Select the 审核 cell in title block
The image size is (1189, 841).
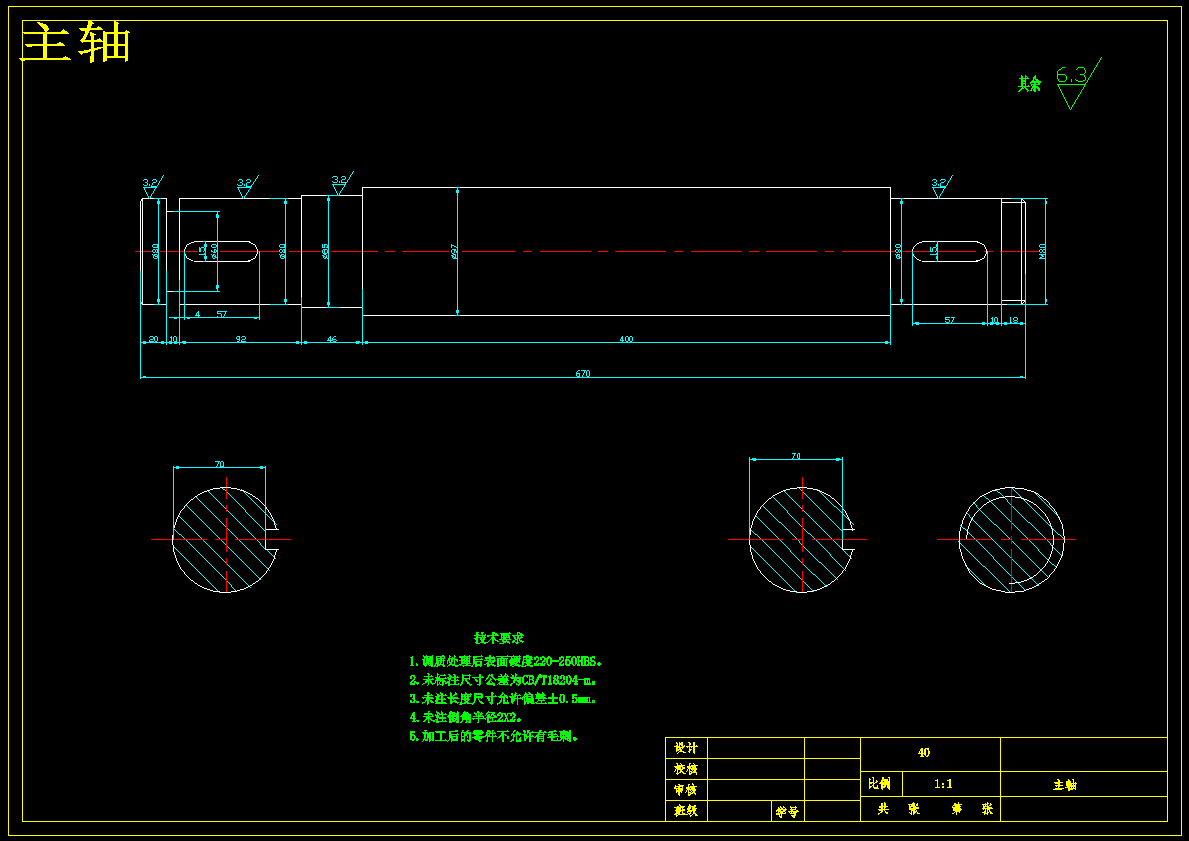point(686,789)
